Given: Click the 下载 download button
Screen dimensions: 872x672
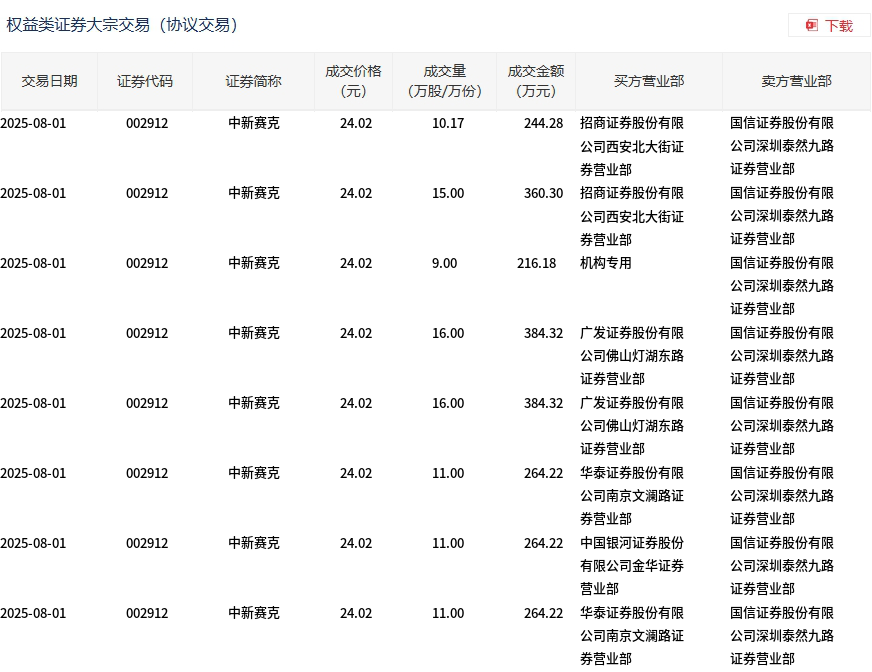Looking at the screenshot, I should (829, 26).
